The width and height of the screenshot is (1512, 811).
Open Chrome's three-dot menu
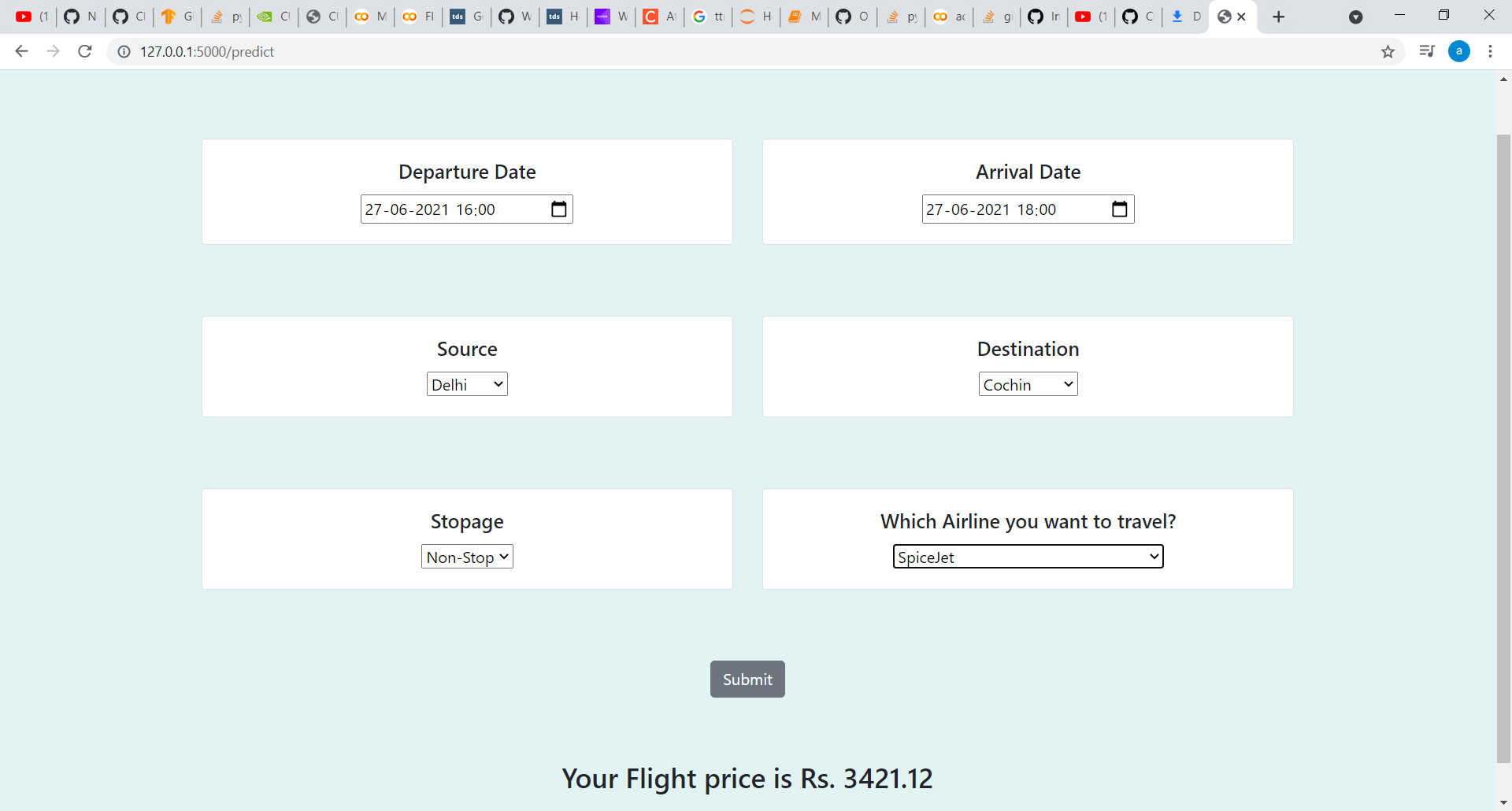coord(1491,51)
